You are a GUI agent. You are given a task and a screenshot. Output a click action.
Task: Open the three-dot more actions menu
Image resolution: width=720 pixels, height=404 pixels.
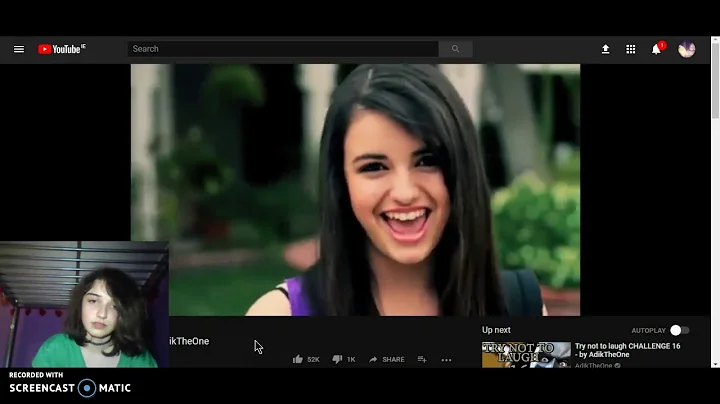click(x=446, y=360)
